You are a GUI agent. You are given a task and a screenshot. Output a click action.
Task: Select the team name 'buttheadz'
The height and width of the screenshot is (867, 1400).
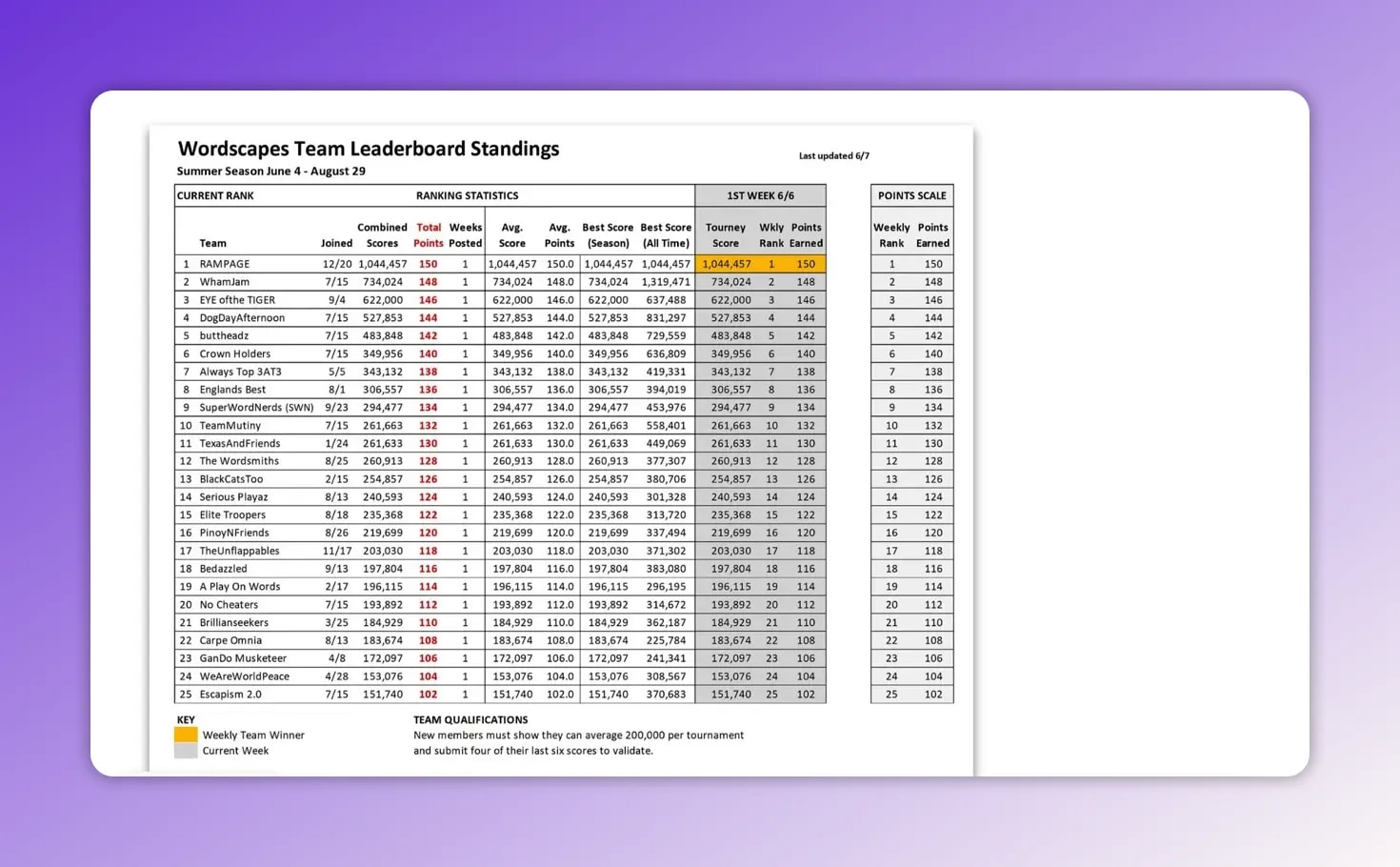(224, 335)
